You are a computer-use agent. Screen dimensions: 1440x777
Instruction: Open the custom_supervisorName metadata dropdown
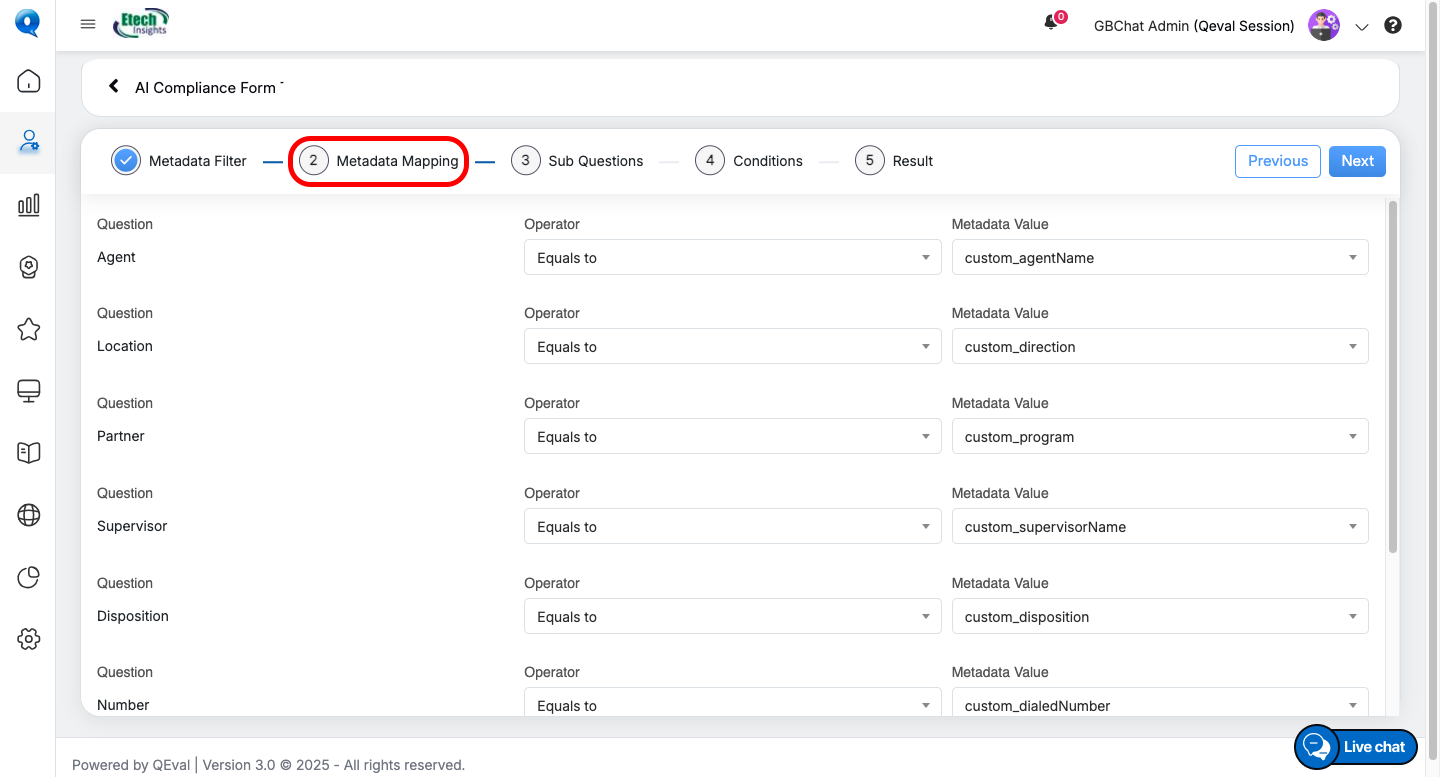1159,527
